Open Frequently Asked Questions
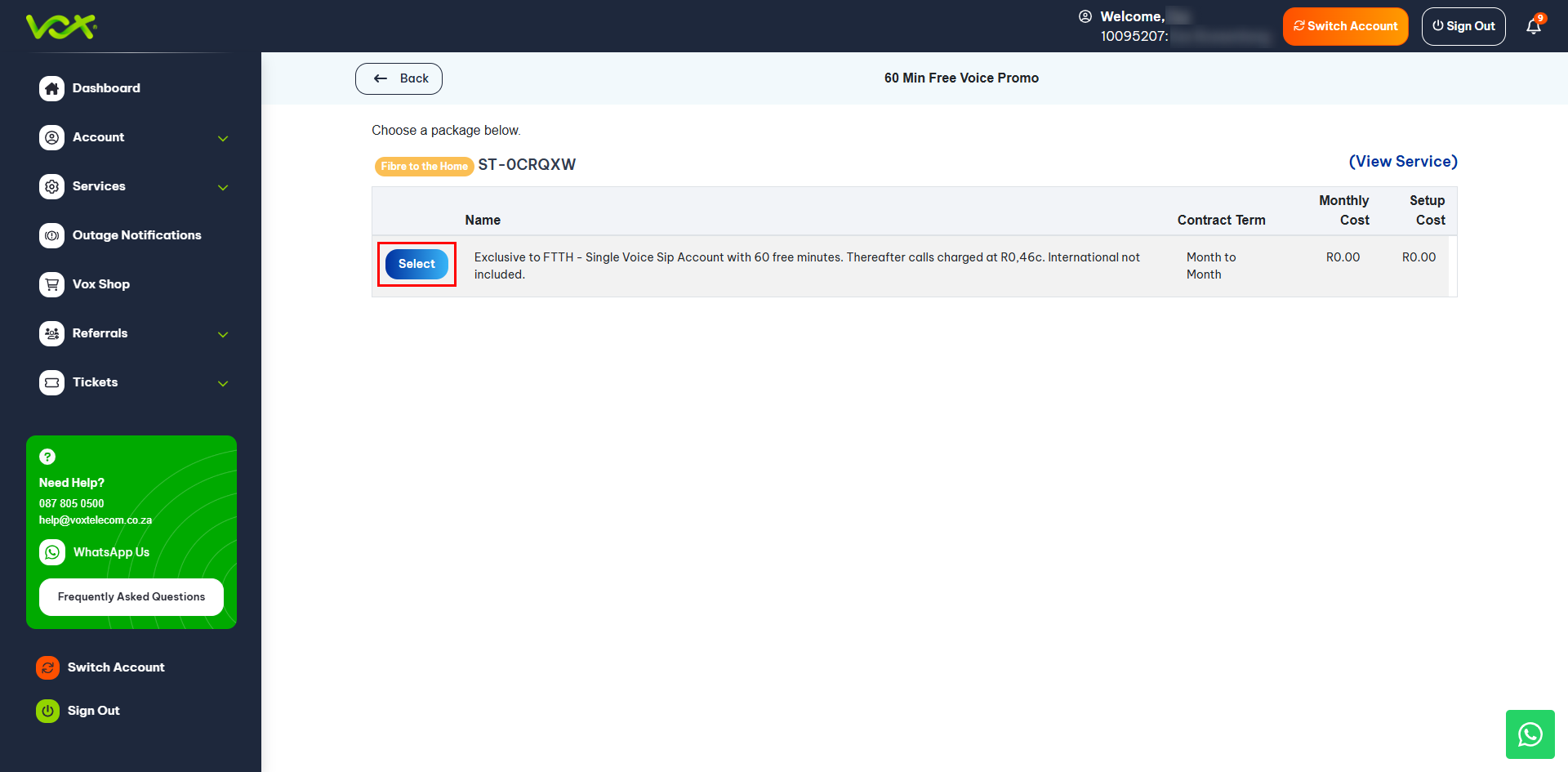The width and height of the screenshot is (1568, 772). 131,597
